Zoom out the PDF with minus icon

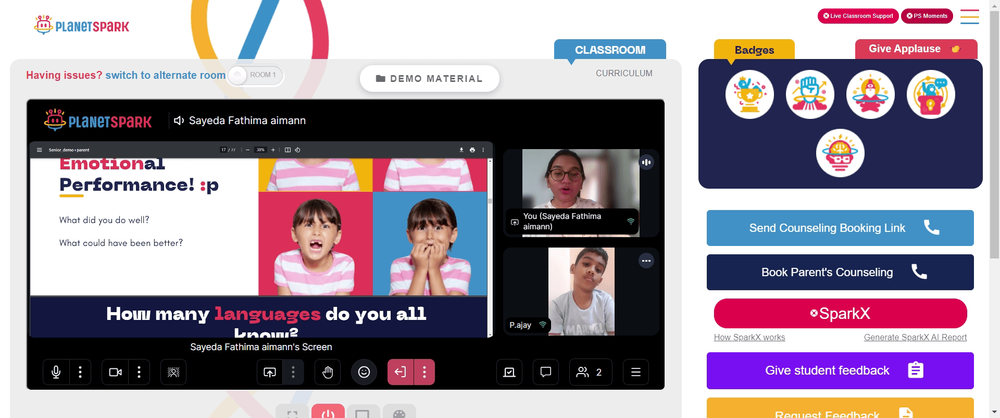247,150
